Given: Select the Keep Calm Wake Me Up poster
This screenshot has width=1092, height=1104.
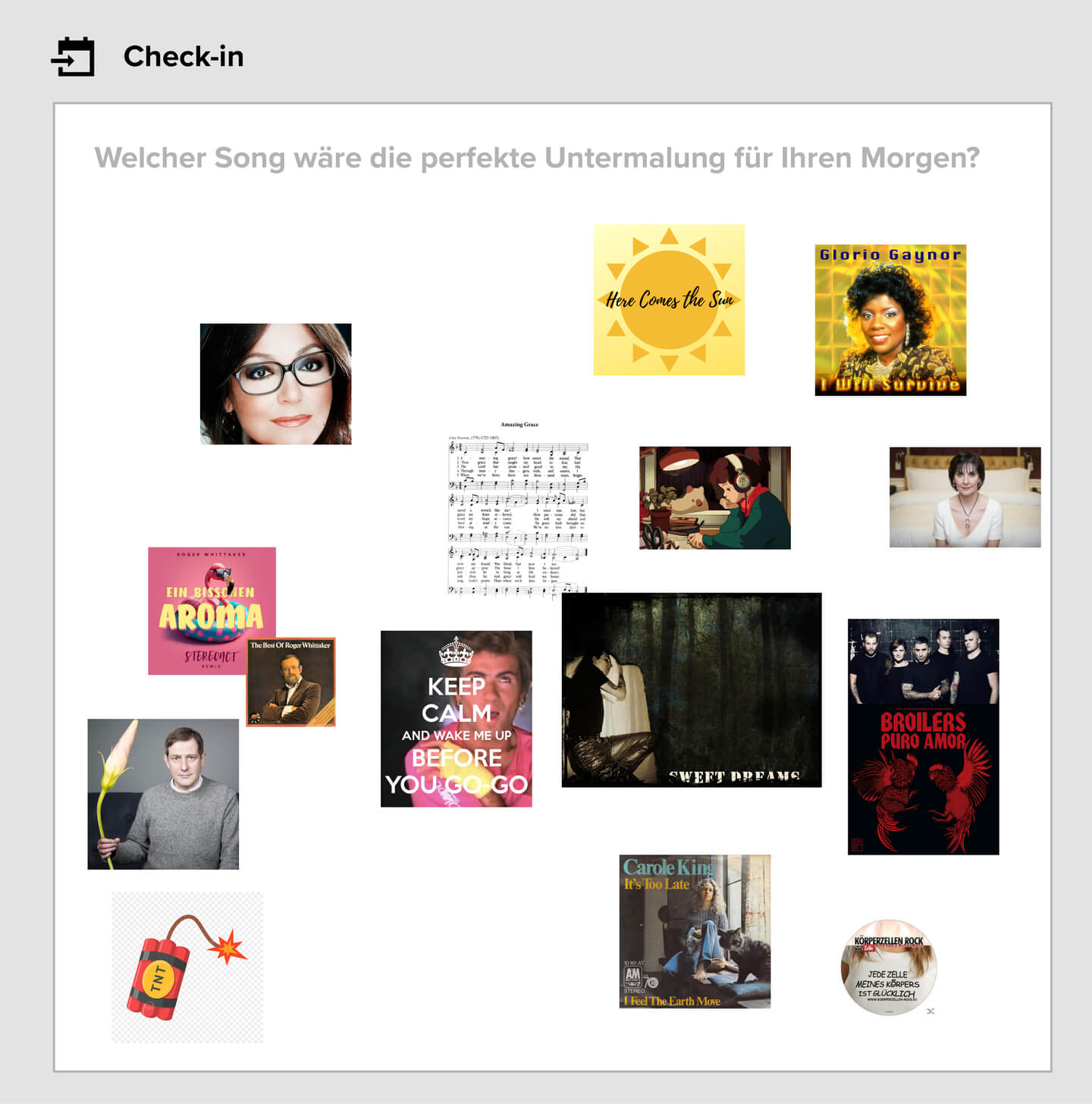Looking at the screenshot, I should click(x=457, y=718).
